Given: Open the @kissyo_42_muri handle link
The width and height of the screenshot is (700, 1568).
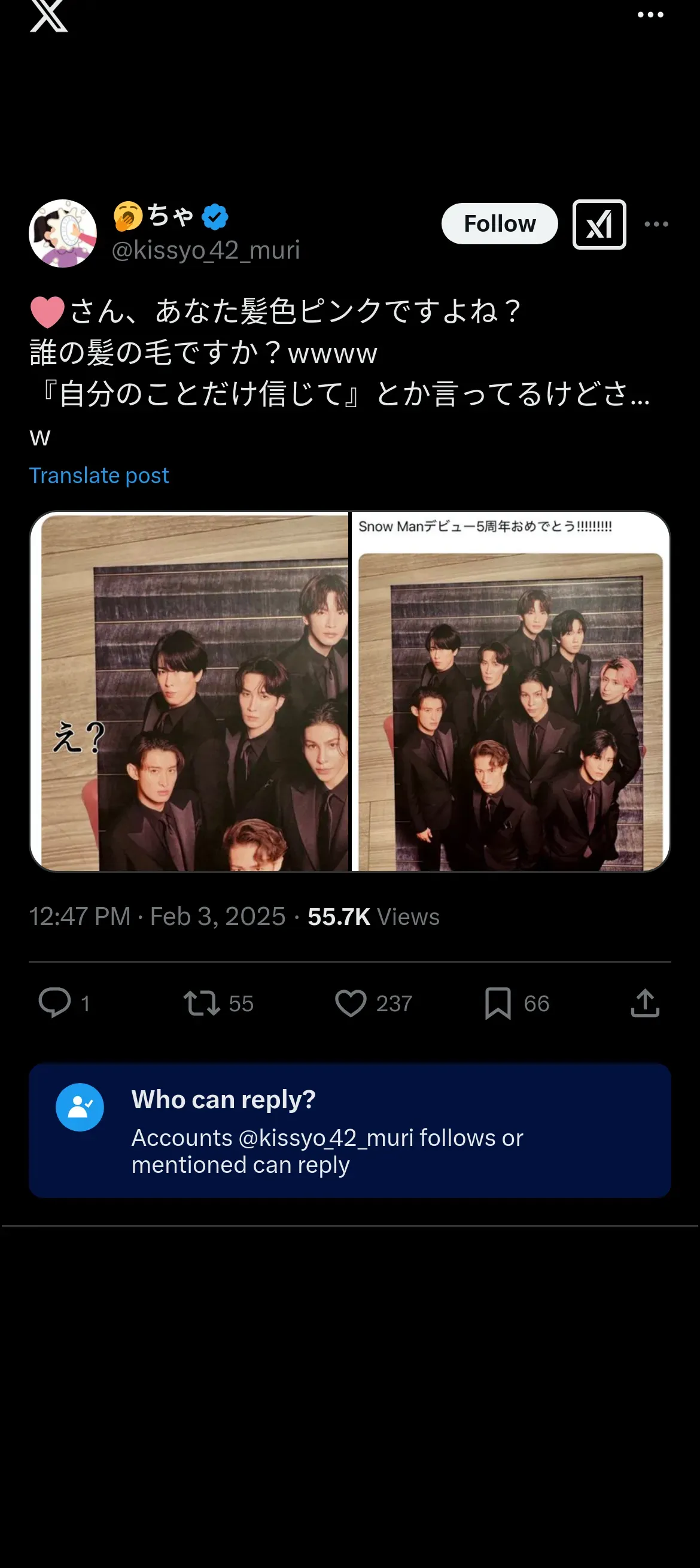Looking at the screenshot, I should tap(206, 250).
